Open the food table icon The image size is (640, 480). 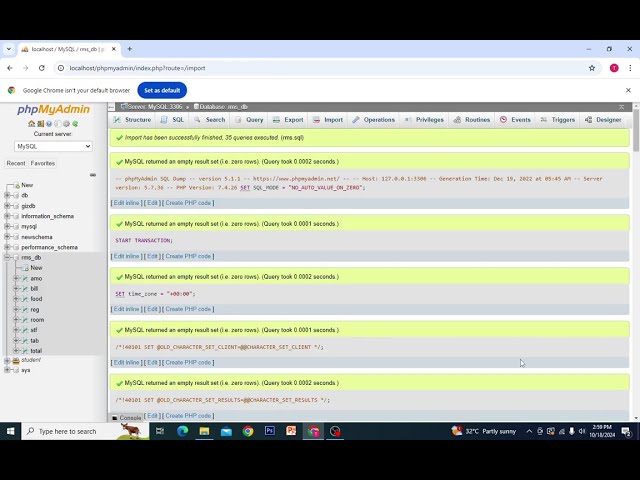click(x=25, y=299)
